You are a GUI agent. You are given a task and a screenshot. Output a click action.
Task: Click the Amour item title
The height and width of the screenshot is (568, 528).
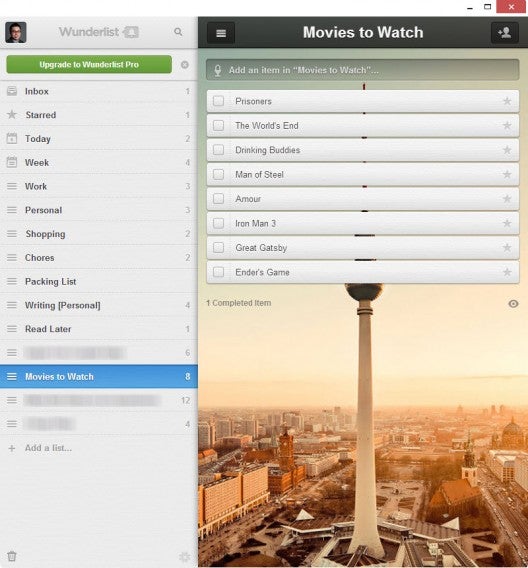coord(248,199)
